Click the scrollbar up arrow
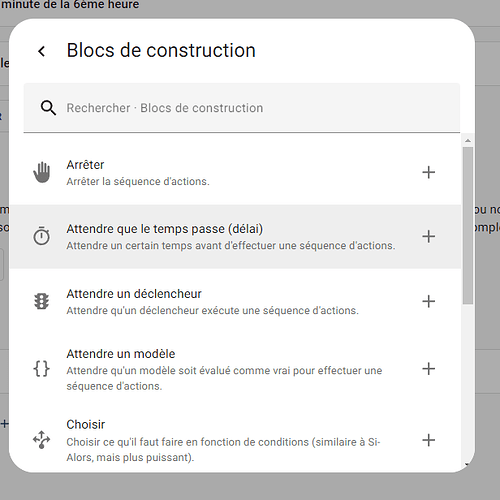 click(468, 141)
